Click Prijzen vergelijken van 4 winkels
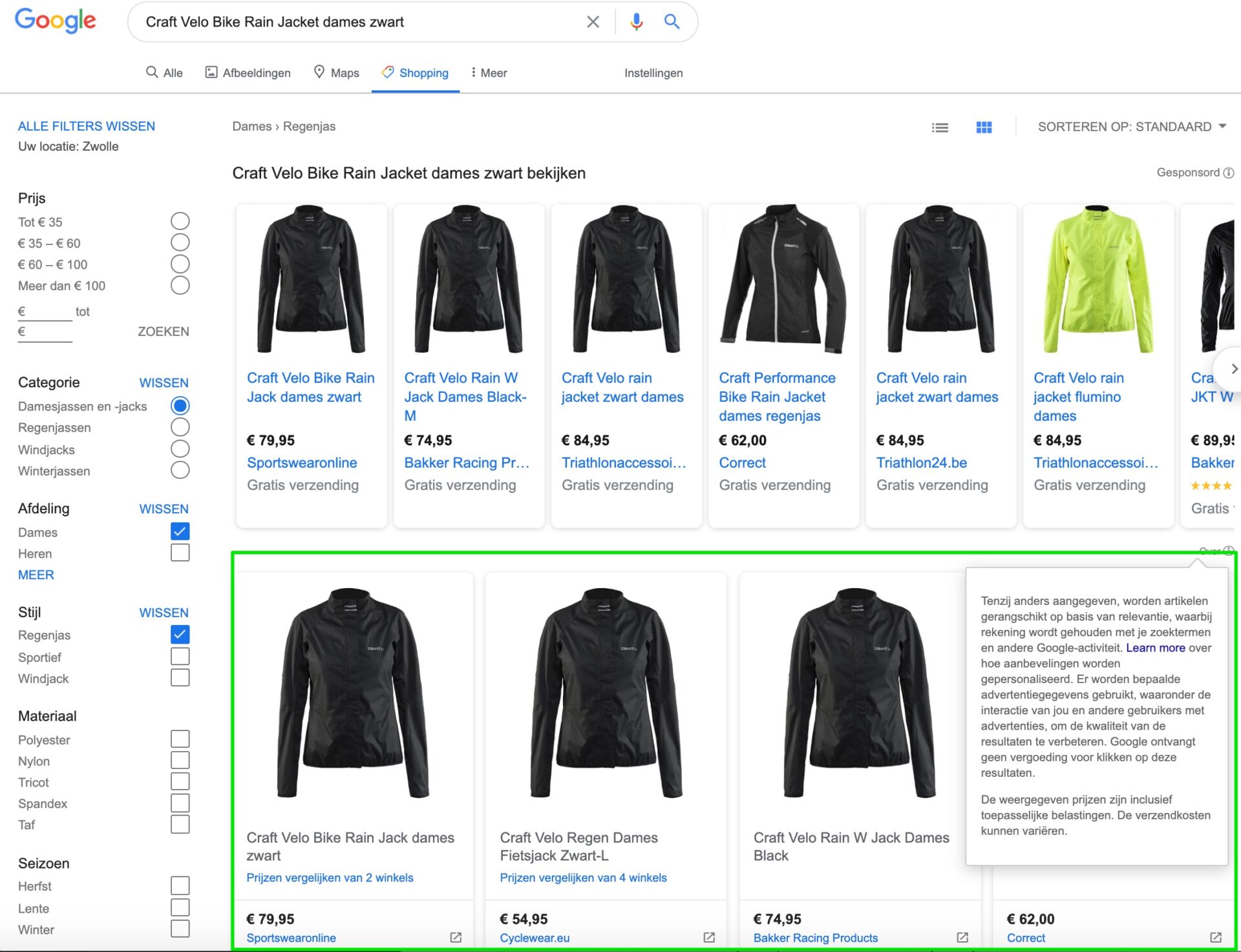Viewport: 1241px width, 952px height. click(x=583, y=878)
